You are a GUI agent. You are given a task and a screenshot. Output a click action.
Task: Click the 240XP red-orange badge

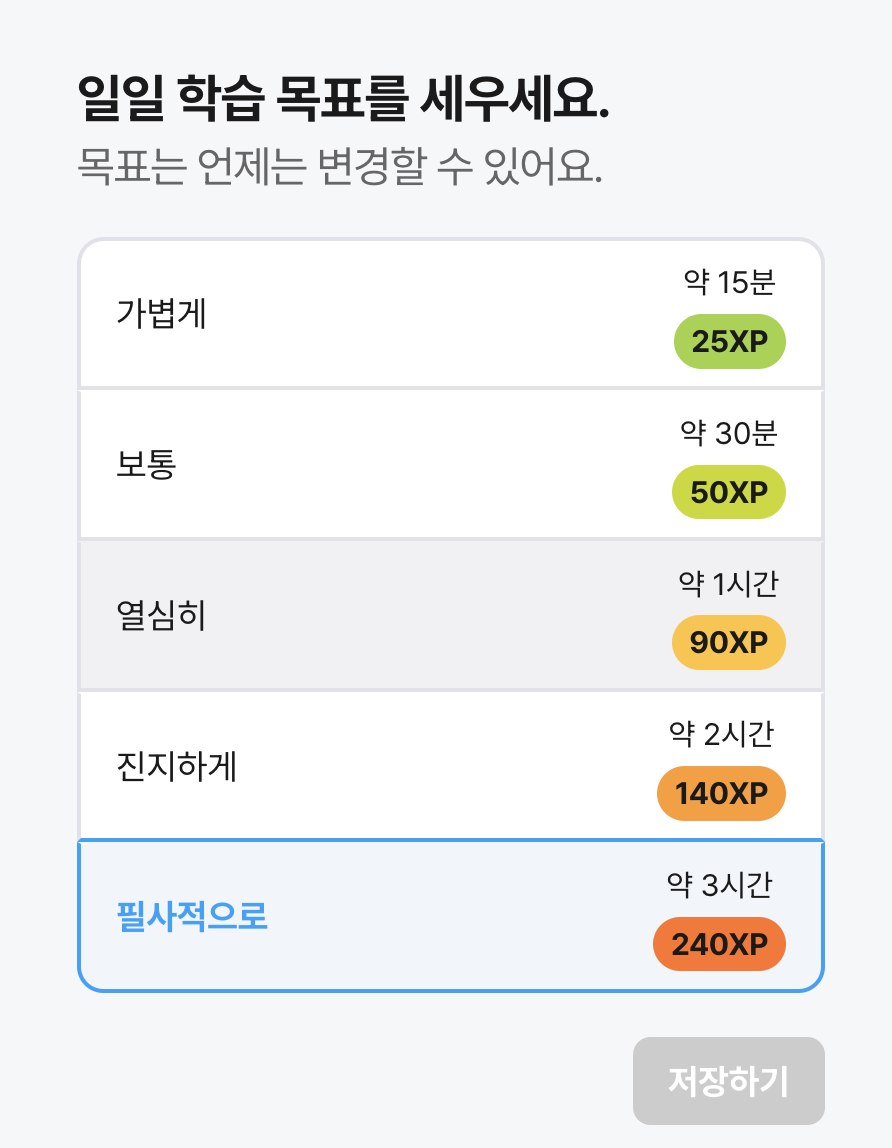tap(719, 944)
